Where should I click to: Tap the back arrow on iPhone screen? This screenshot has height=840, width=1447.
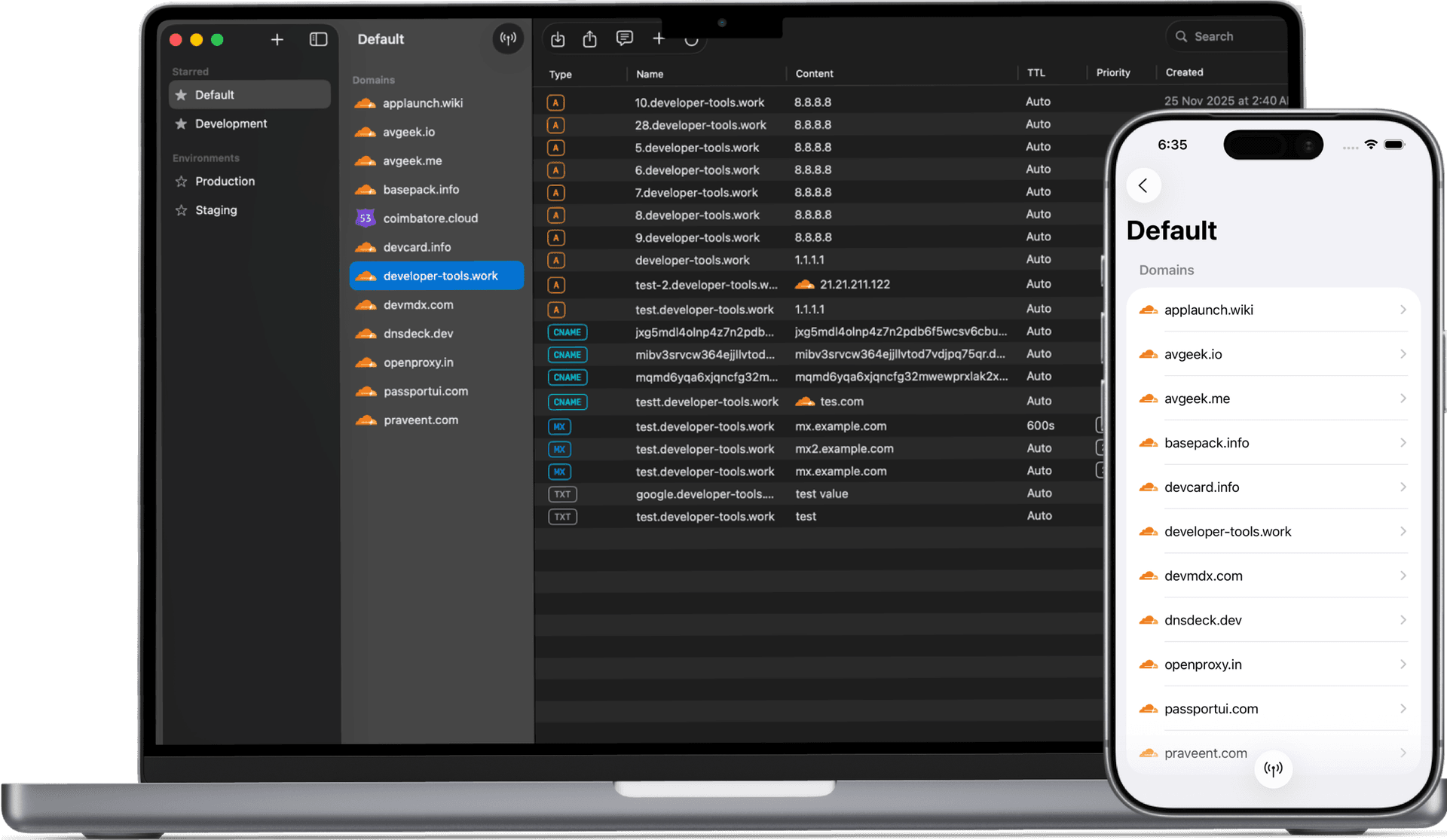click(x=1143, y=185)
